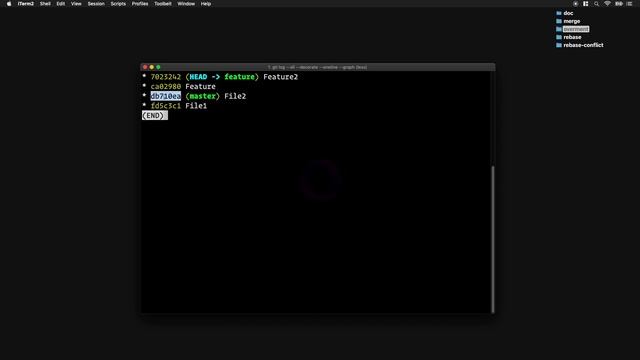The width and height of the screenshot is (640, 360).
Task: Click the File1 commit message
Action: pos(196,106)
